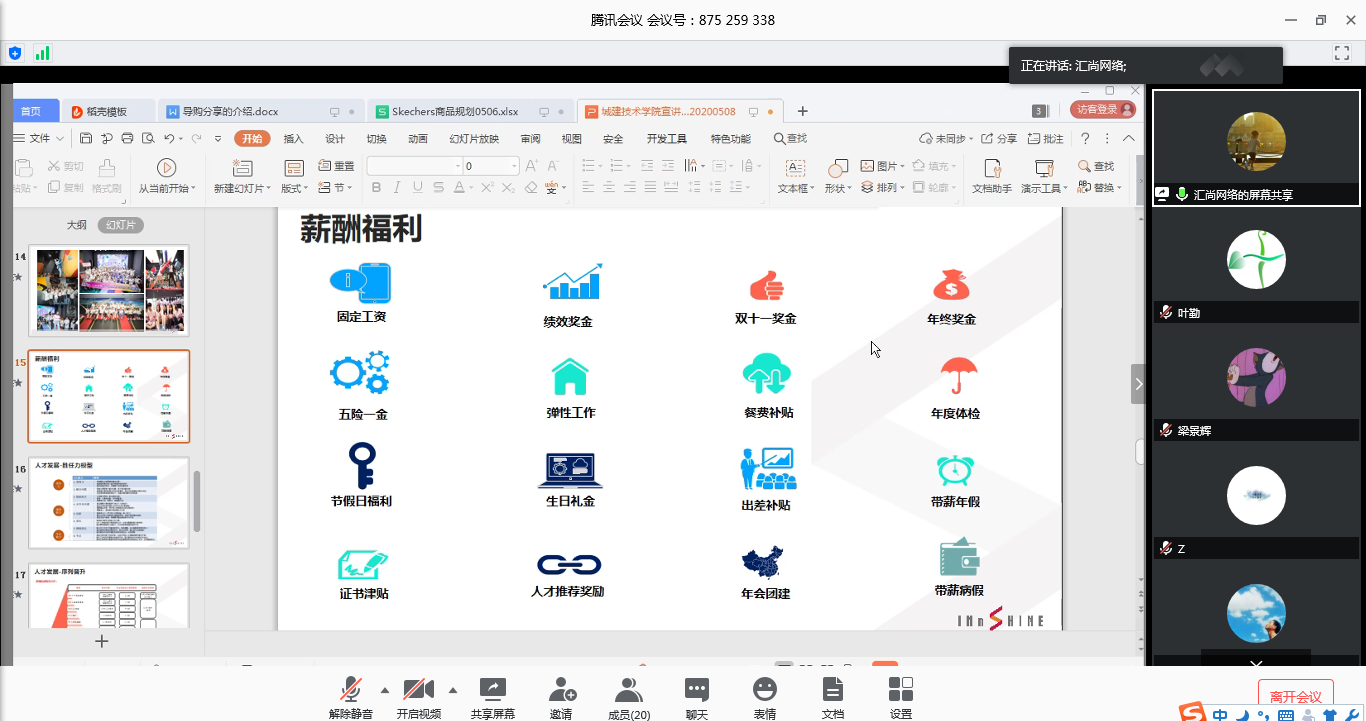Switch to Skechers商品规划0506.xlsx tab
The image size is (1366, 721).
[x=454, y=111]
